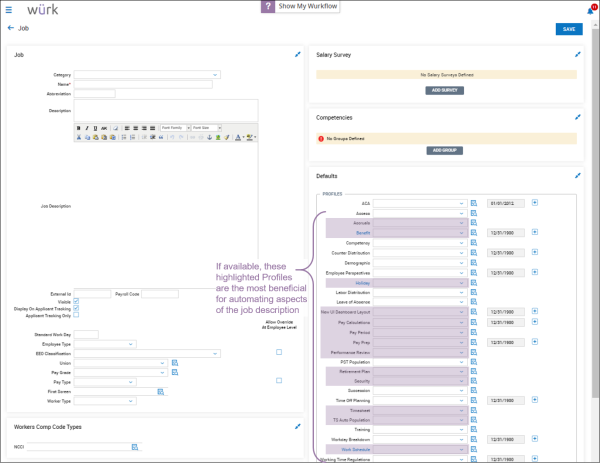Apply bold in the description editor

(78, 128)
